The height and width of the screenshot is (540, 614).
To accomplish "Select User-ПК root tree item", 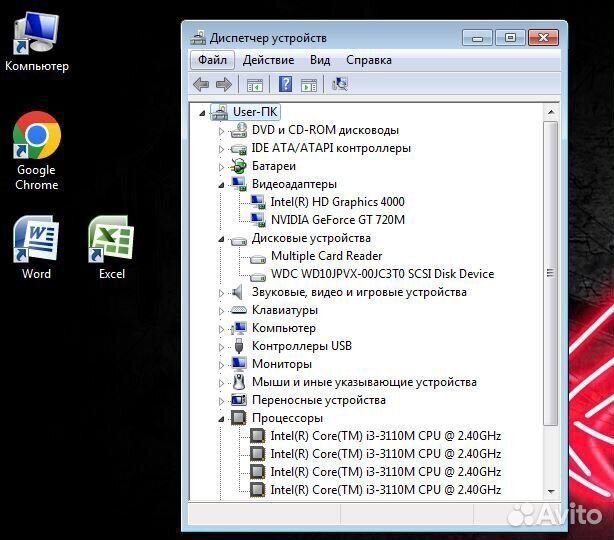I will click(255, 112).
